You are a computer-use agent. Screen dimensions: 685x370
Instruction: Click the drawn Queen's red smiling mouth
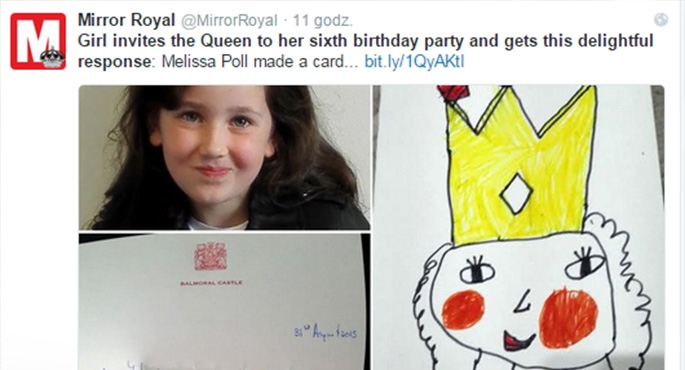coord(519,340)
